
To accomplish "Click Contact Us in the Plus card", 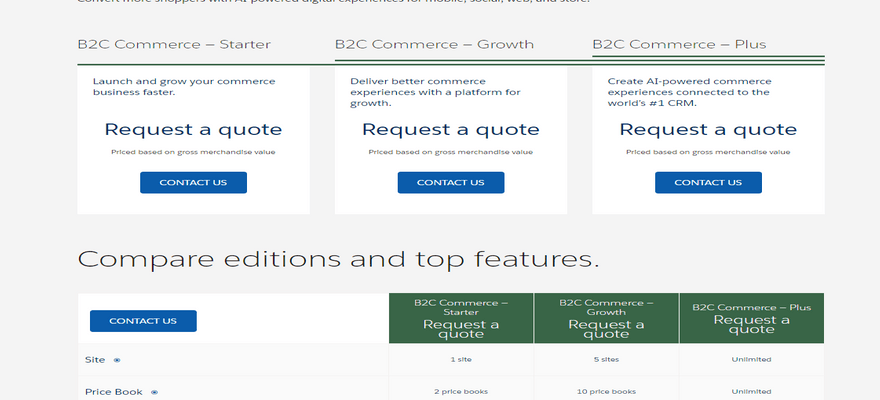I will [x=708, y=183].
